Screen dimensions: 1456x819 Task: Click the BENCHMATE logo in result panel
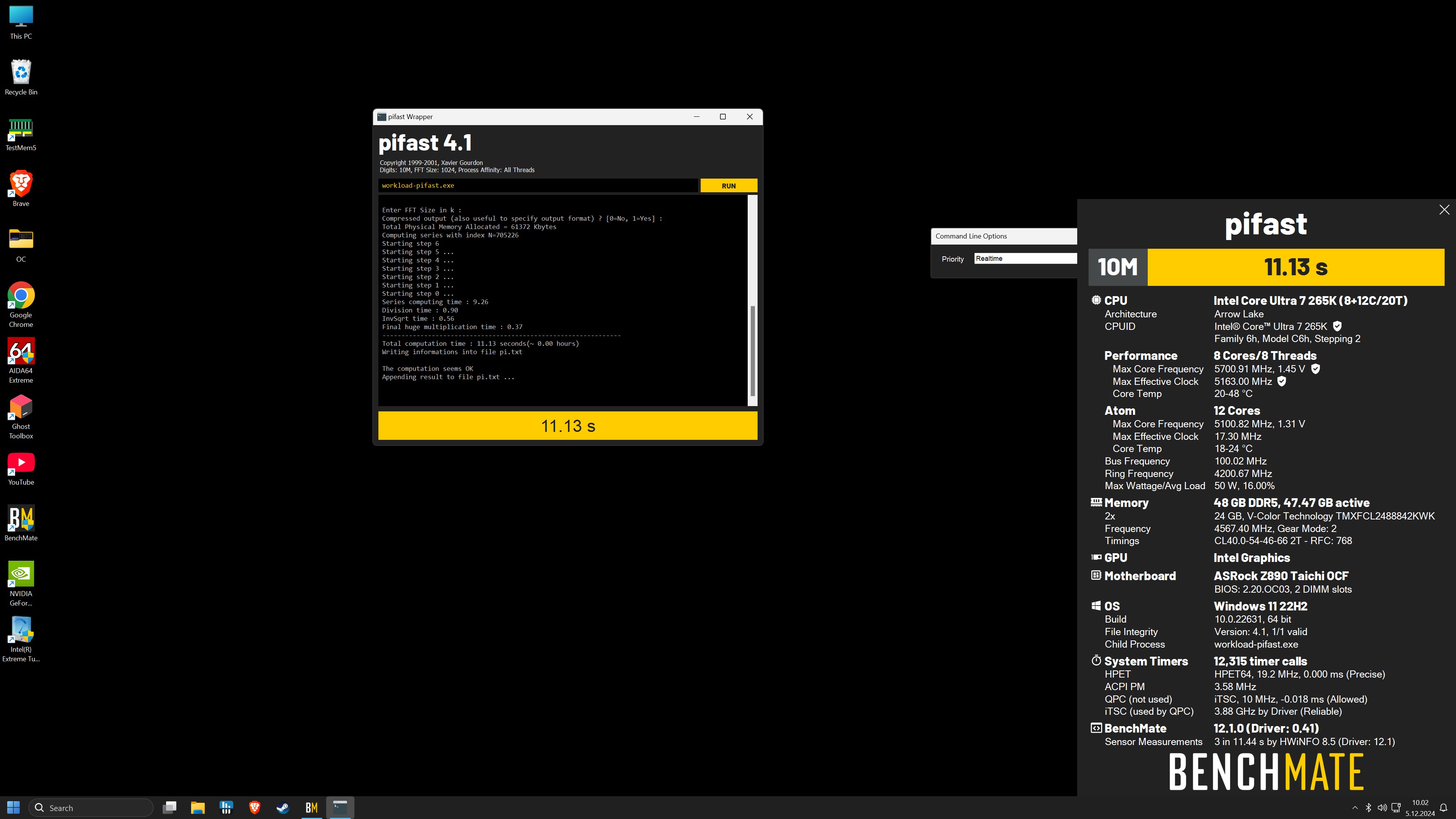[x=1266, y=772]
